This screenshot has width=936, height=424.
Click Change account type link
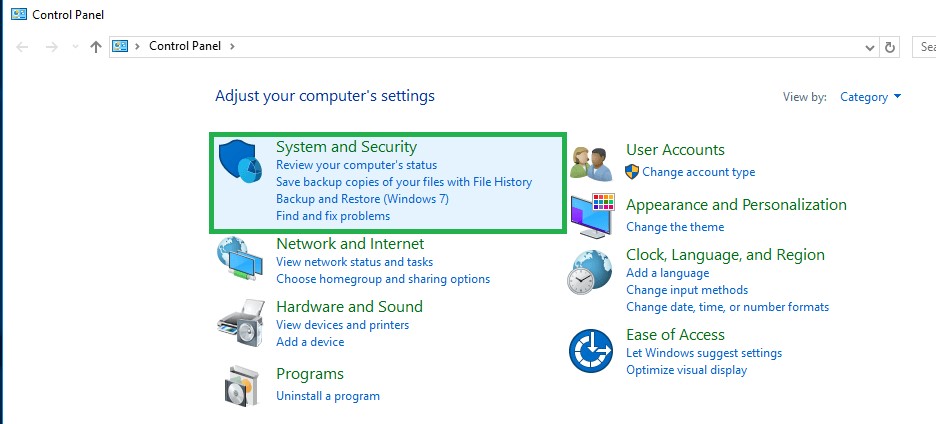pyautogui.click(x=698, y=172)
